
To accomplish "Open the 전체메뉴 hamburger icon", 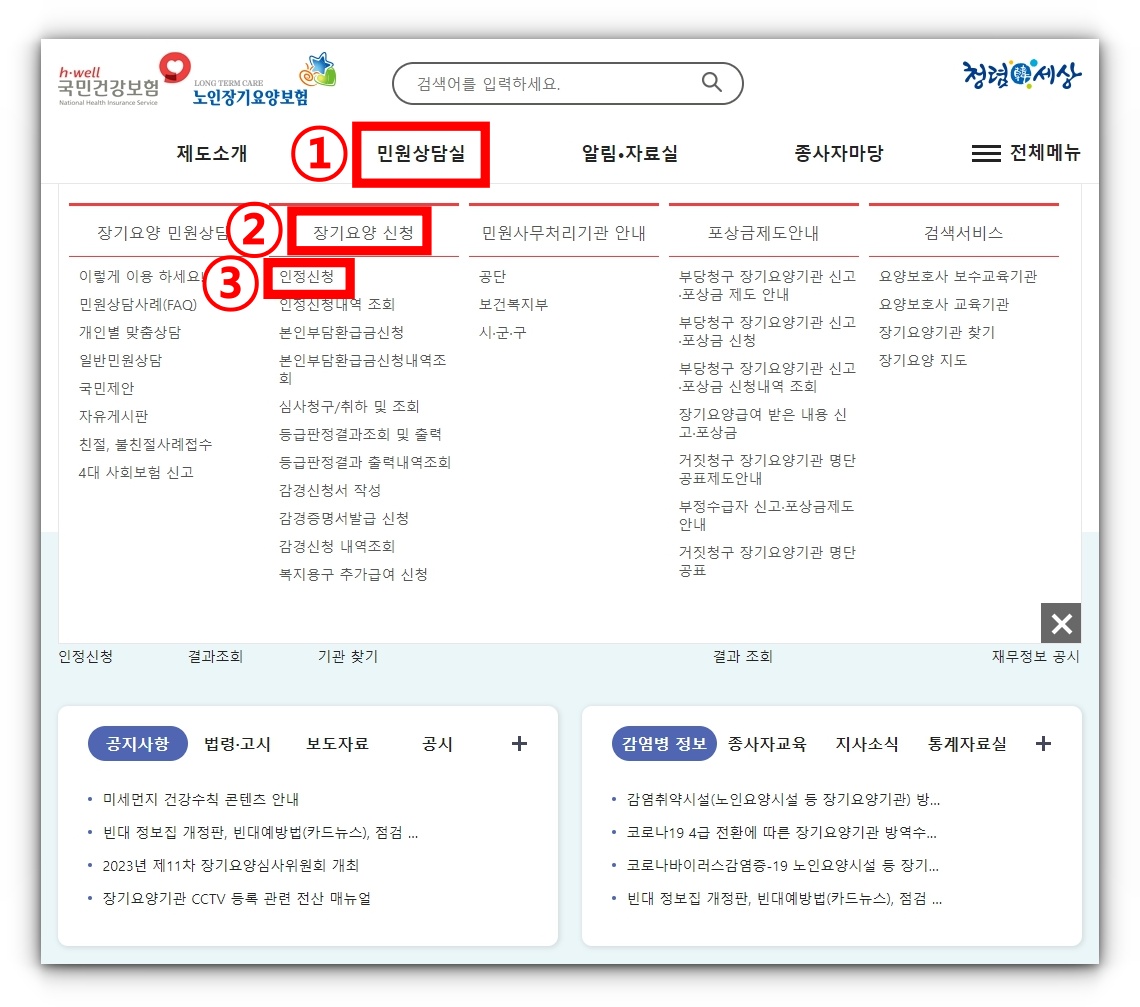I will click(984, 153).
